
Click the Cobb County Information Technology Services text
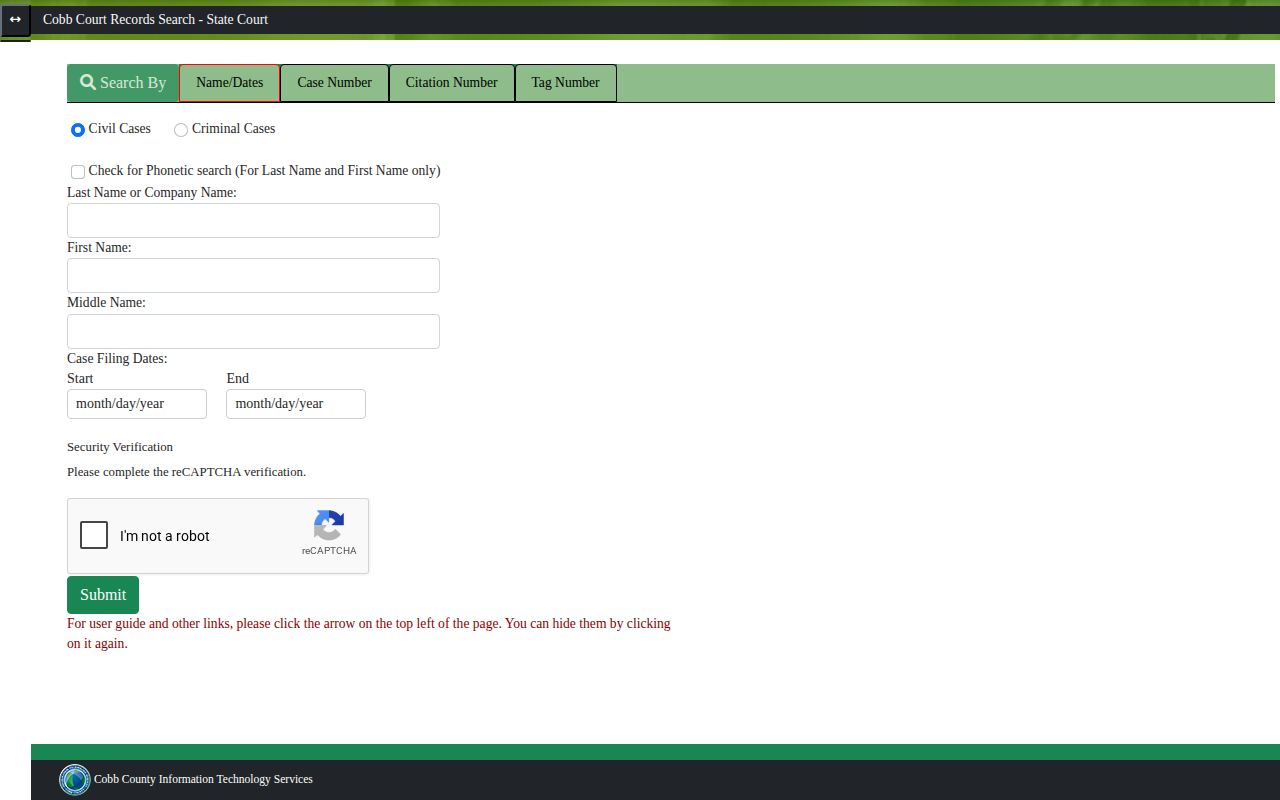(203, 779)
